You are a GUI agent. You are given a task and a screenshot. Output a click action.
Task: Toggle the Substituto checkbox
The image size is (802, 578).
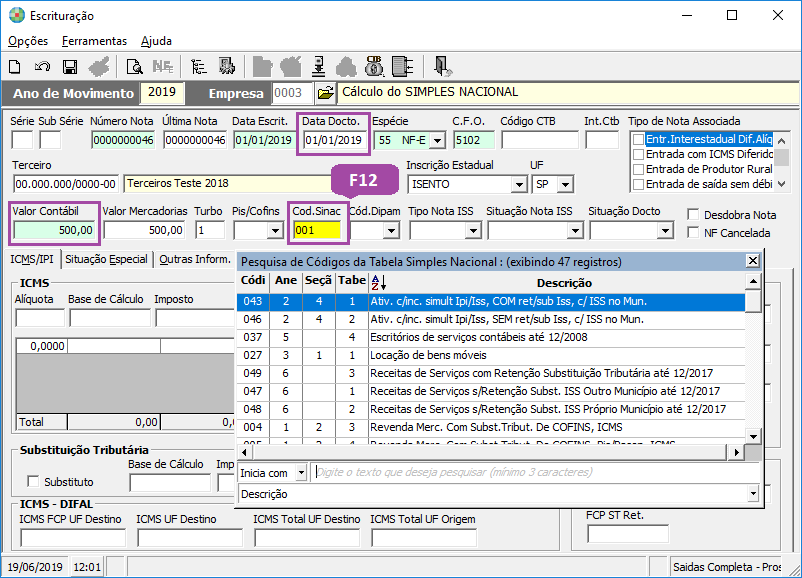tap(33, 481)
